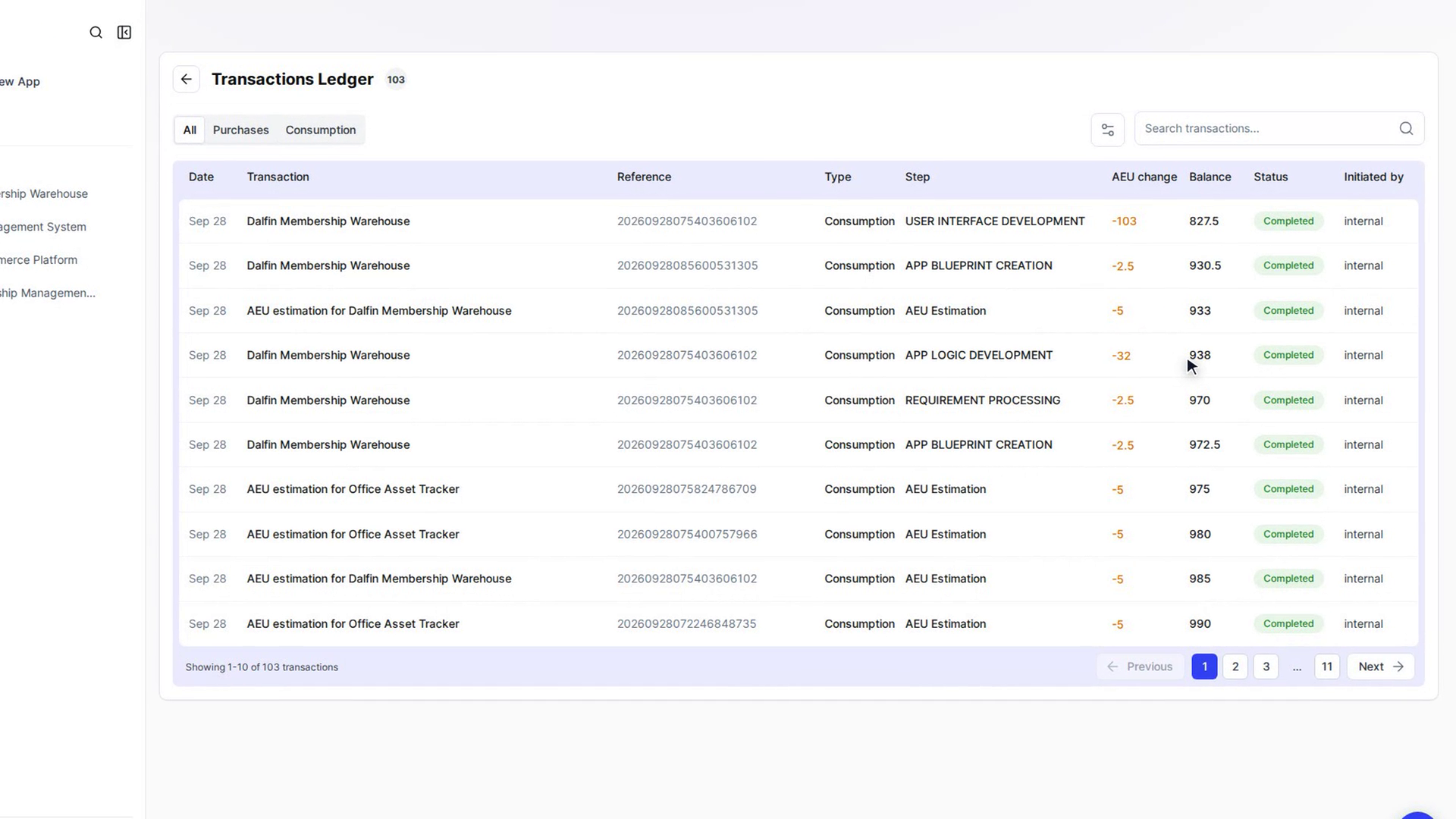1456x819 pixels.
Task: Jump to page 11
Action: click(x=1327, y=667)
